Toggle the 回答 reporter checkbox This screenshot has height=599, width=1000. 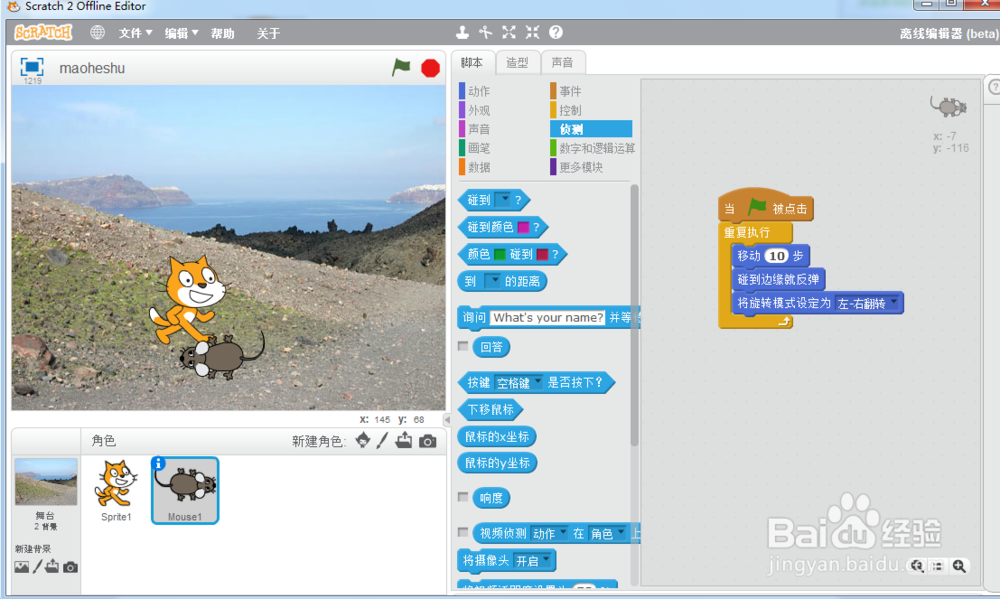tap(463, 346)
